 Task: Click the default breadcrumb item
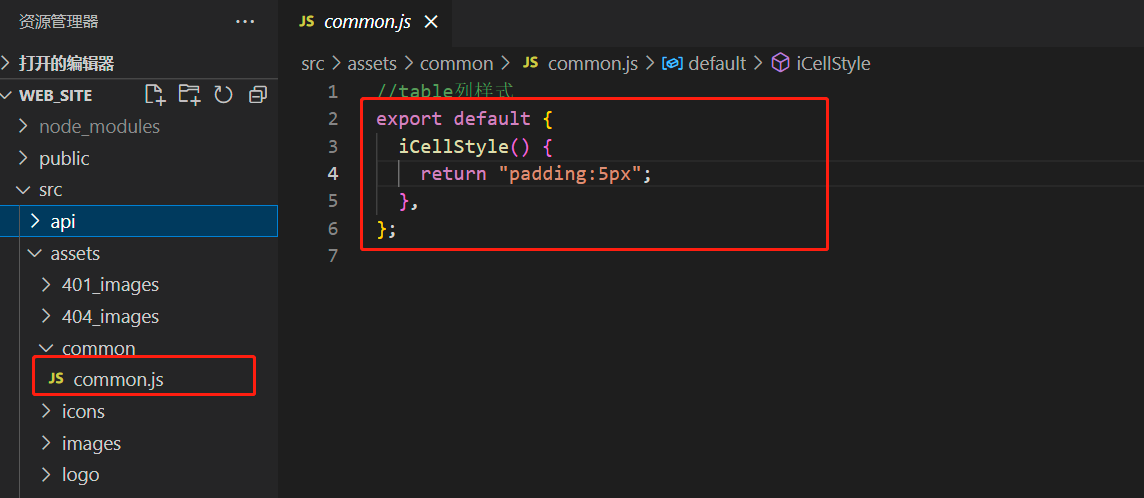pyautogui.click(x=716, y=63)
